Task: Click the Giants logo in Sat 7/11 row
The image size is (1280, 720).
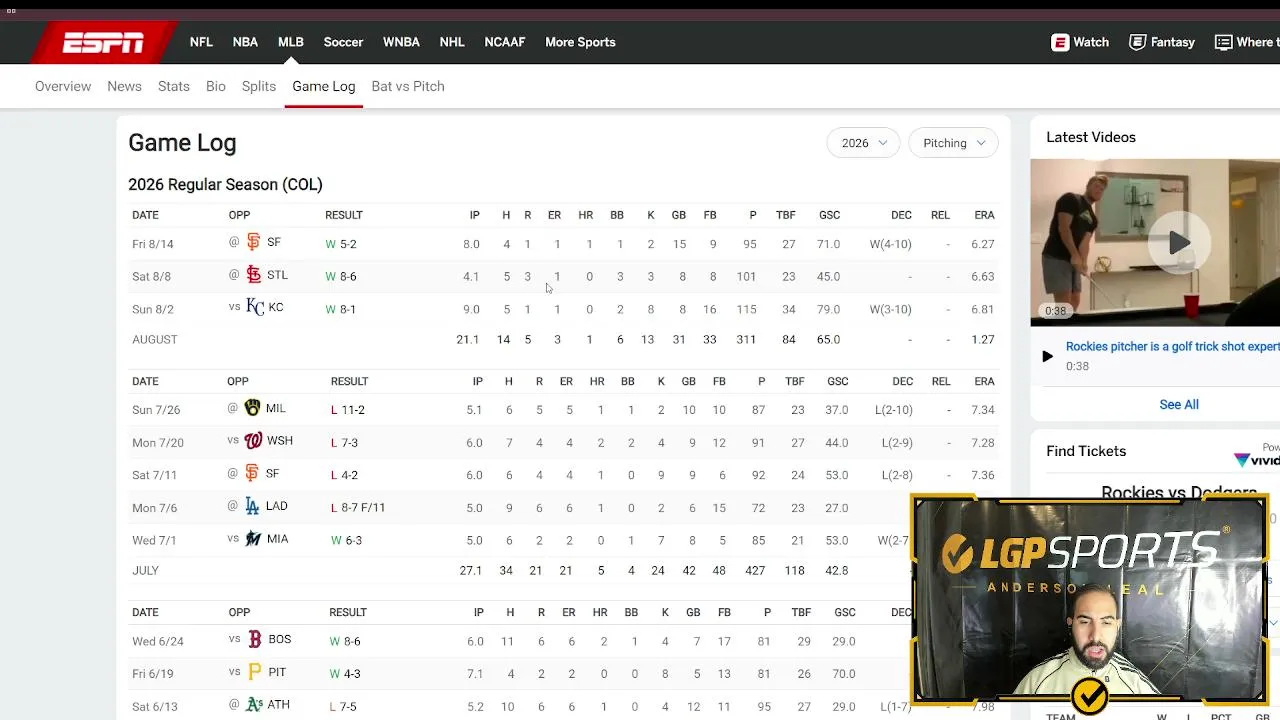Action: coord(252,473)
